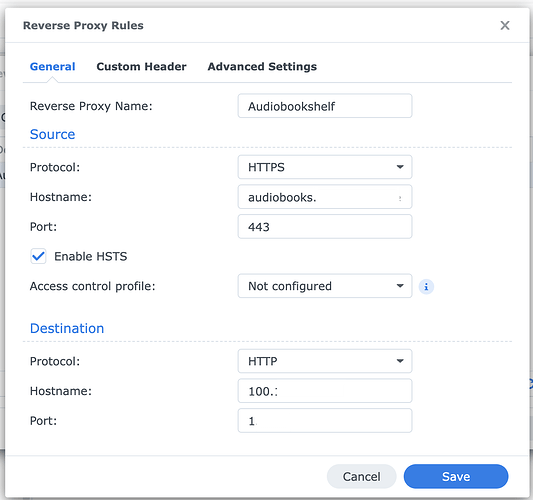Click the HTTPS dropdown arrow
The image size is (533, 500).
point(400,167)
